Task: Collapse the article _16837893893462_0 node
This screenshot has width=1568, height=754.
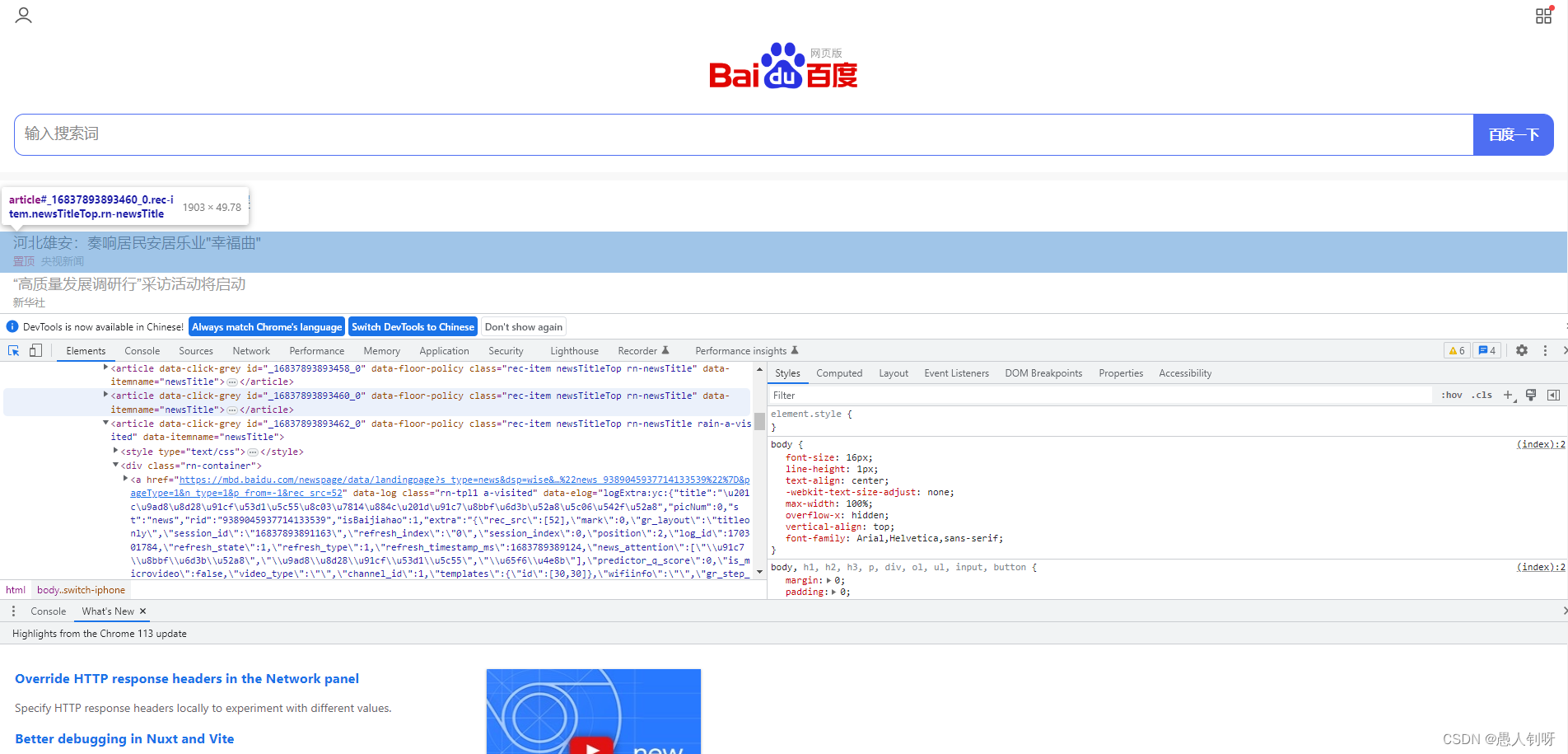Action: tap(105, 424)
